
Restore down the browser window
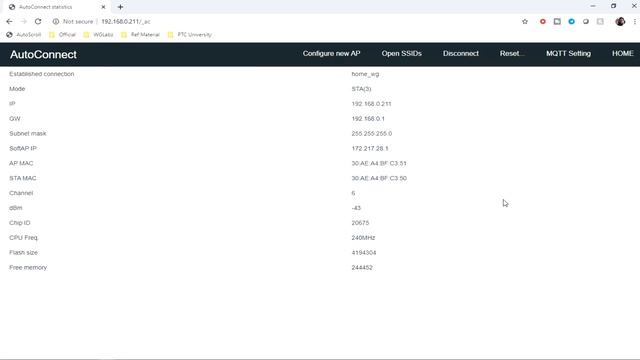click(x=613, y=6)
